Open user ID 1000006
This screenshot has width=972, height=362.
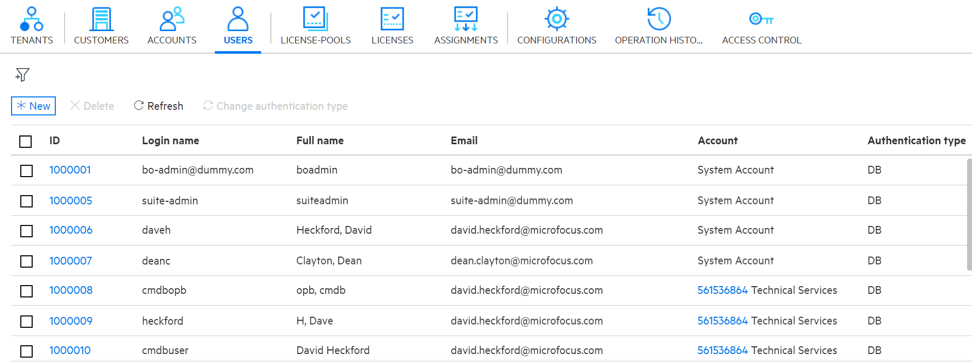71,230
